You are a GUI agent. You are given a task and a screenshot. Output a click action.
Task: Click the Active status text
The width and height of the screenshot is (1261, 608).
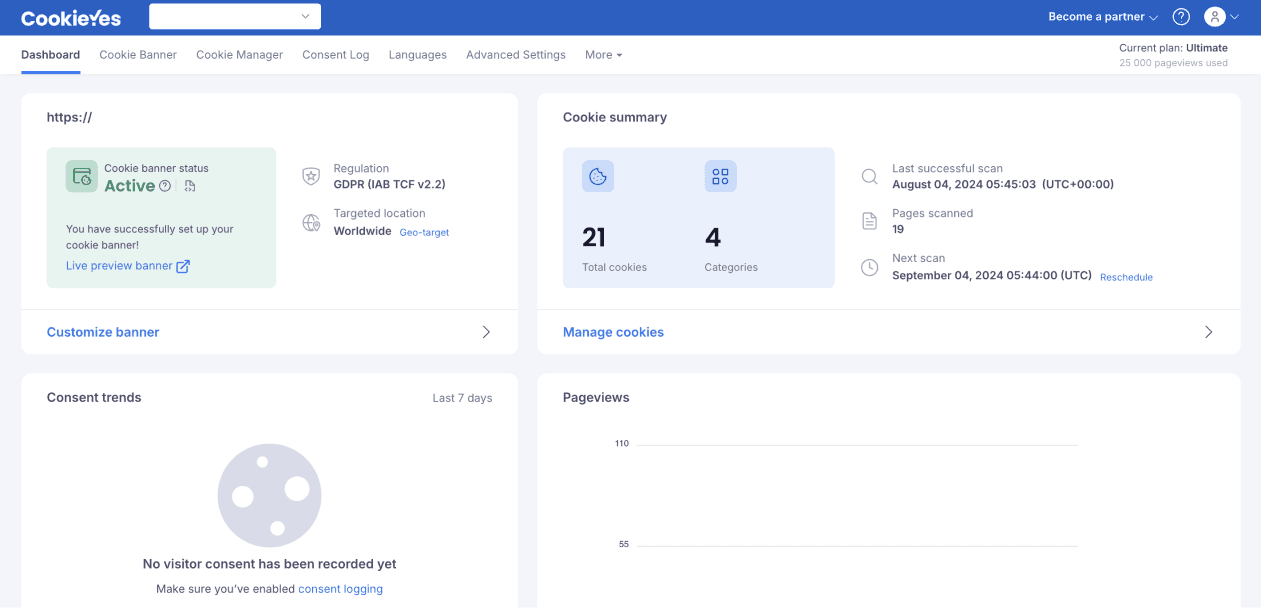tap(130, 186)
